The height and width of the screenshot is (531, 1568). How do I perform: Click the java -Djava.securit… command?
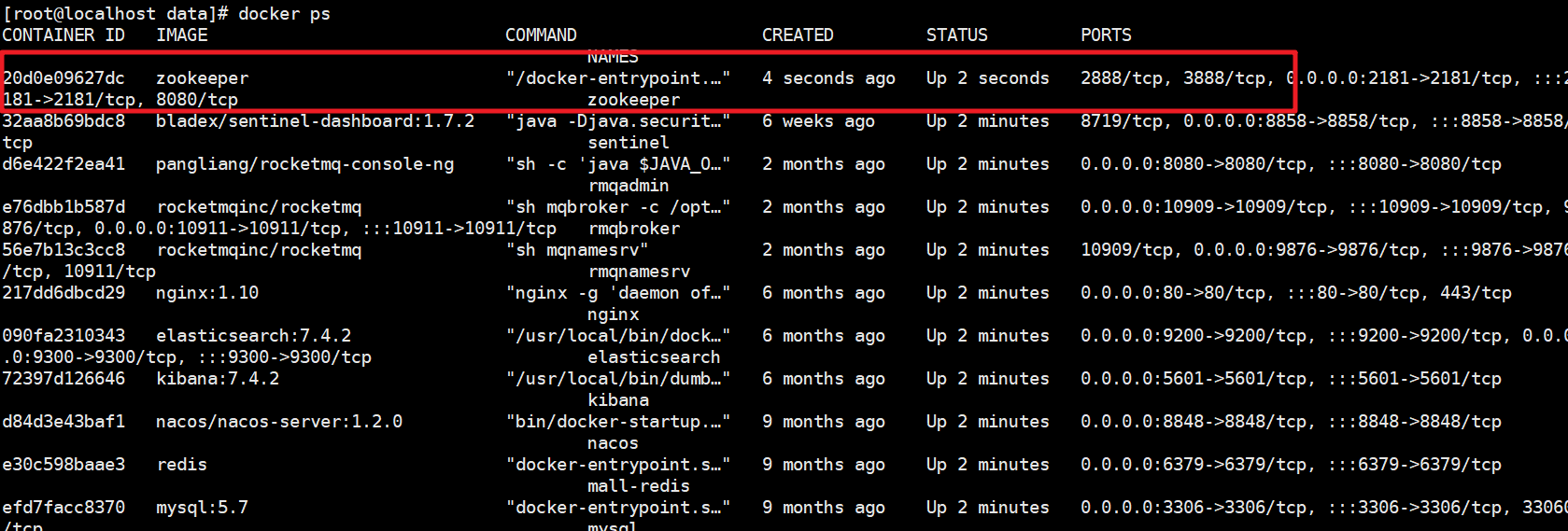(618, 121)
